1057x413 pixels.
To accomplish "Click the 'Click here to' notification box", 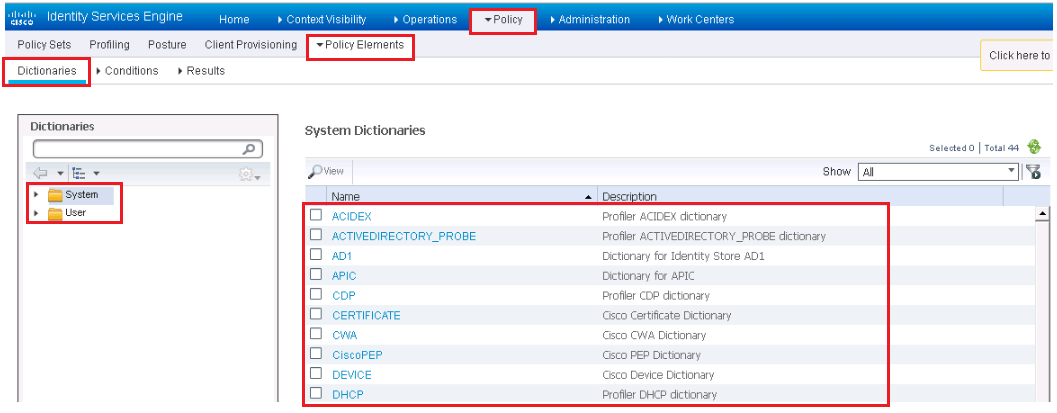I will [x=1019, y=55].
